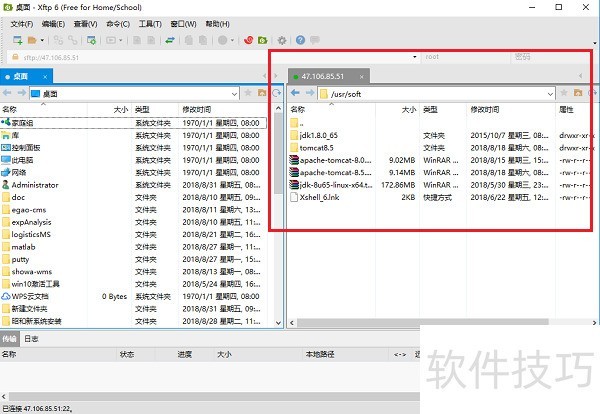Close the 47.106.85.51 tab
600x414 pixels.
click(x=362, y=77)
